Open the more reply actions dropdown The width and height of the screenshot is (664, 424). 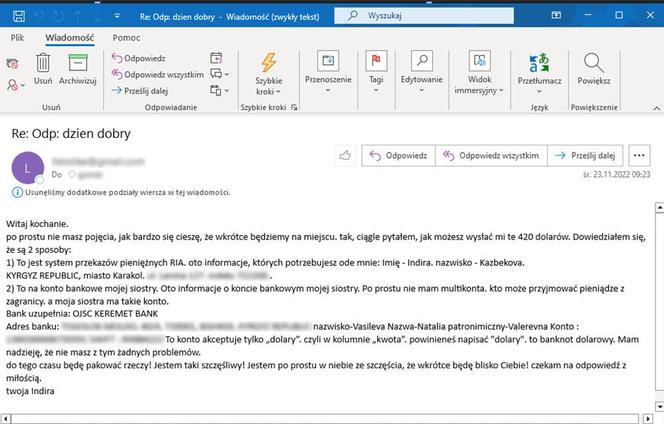click(x=219, y=90)
